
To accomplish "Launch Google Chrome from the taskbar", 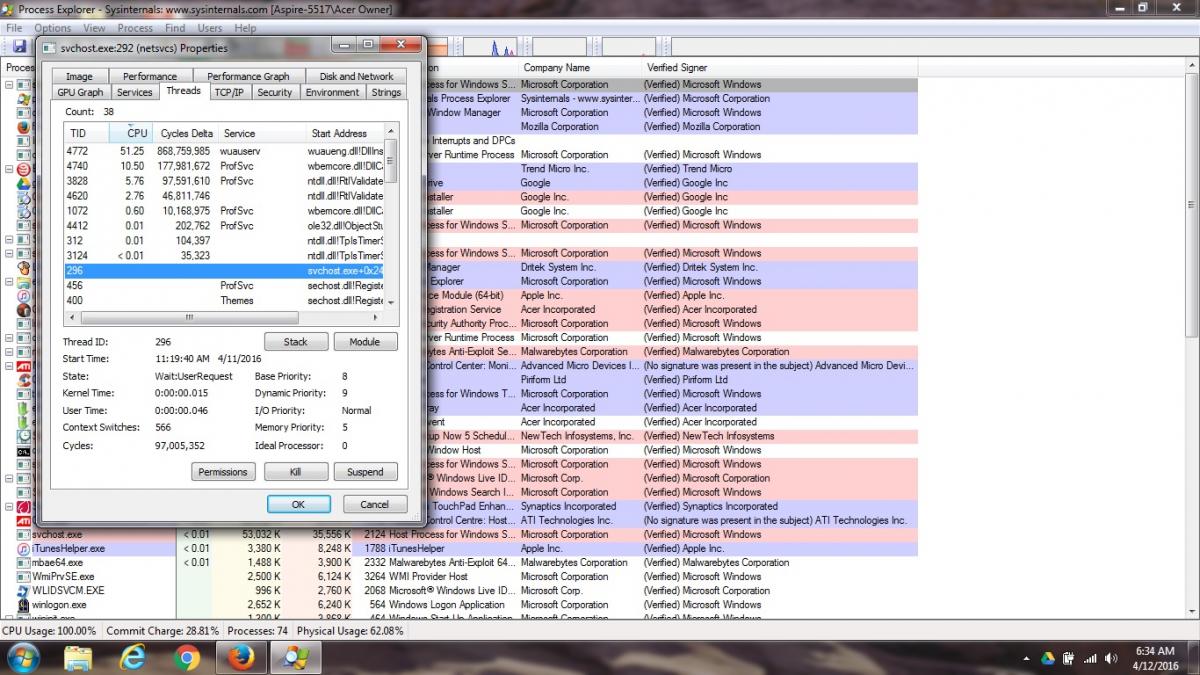I will 187,657.
